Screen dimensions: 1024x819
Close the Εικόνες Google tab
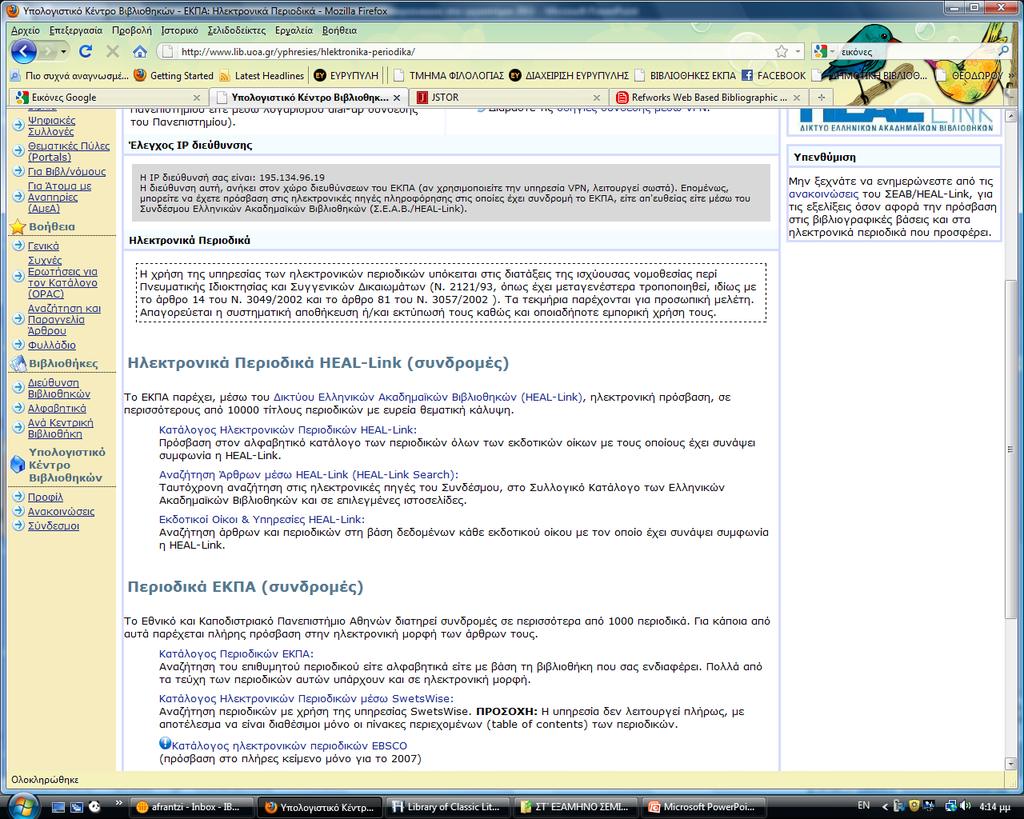coord(197,97)
